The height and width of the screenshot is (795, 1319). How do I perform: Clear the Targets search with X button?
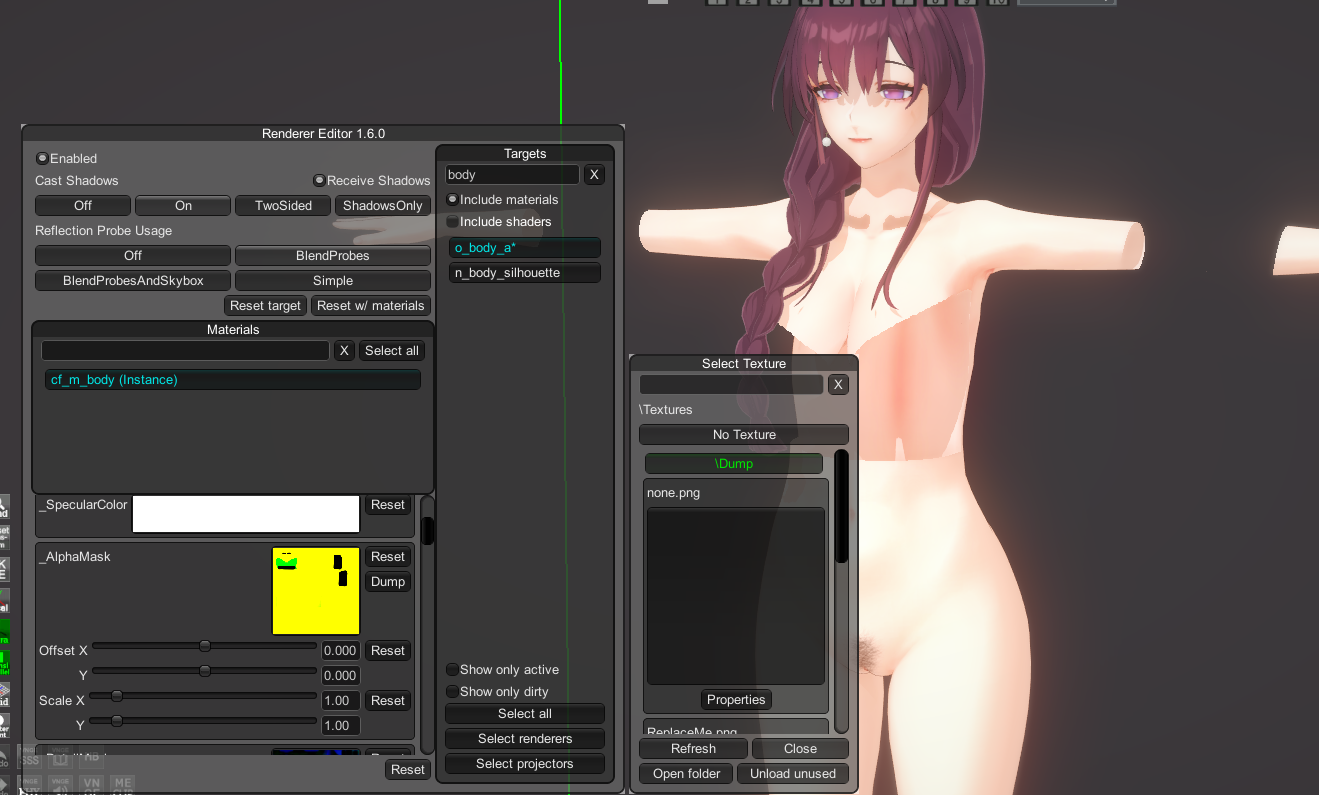click(x=594, y=175)
